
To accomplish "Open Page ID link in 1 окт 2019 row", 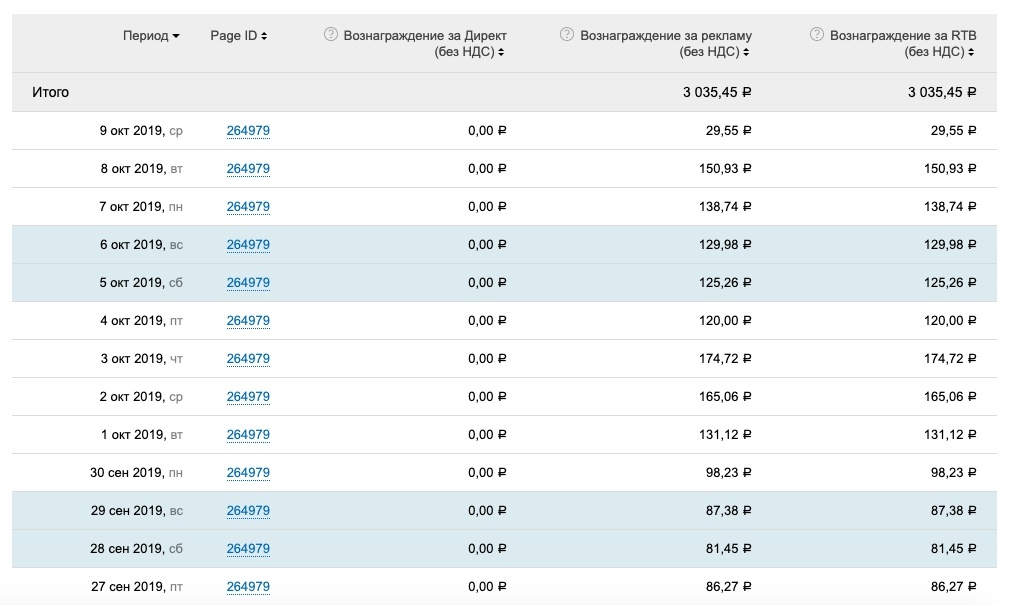I will tap(248, 435).
